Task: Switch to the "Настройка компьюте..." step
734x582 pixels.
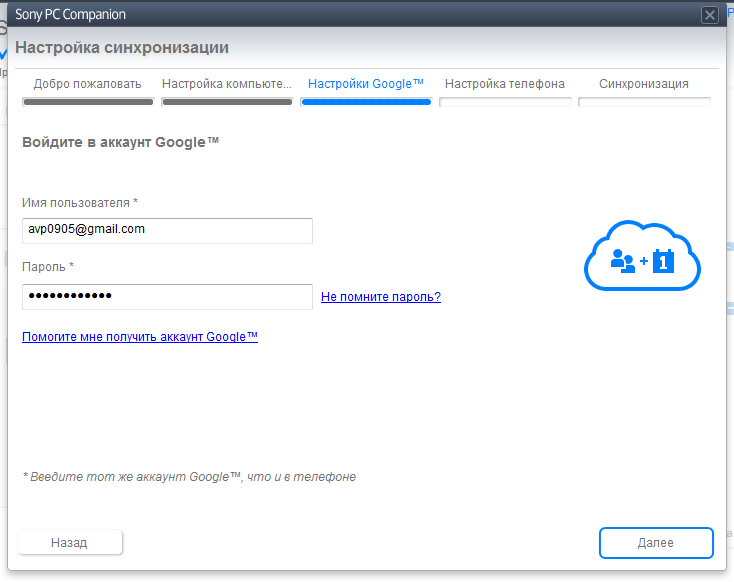Action: click(227, 84)
